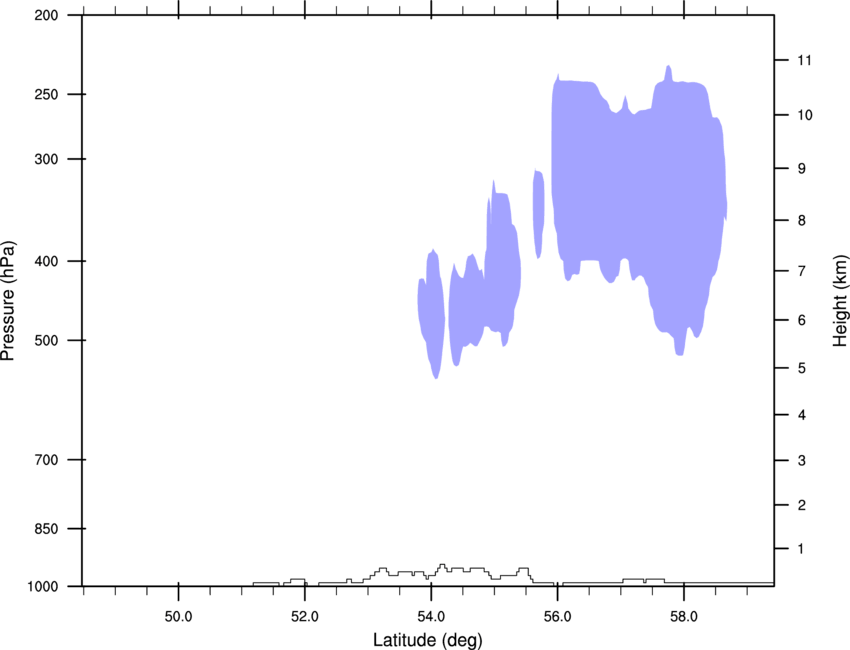Screen dimensions: 850x650
Task: Click the 4 km height label
Action: 802,415
